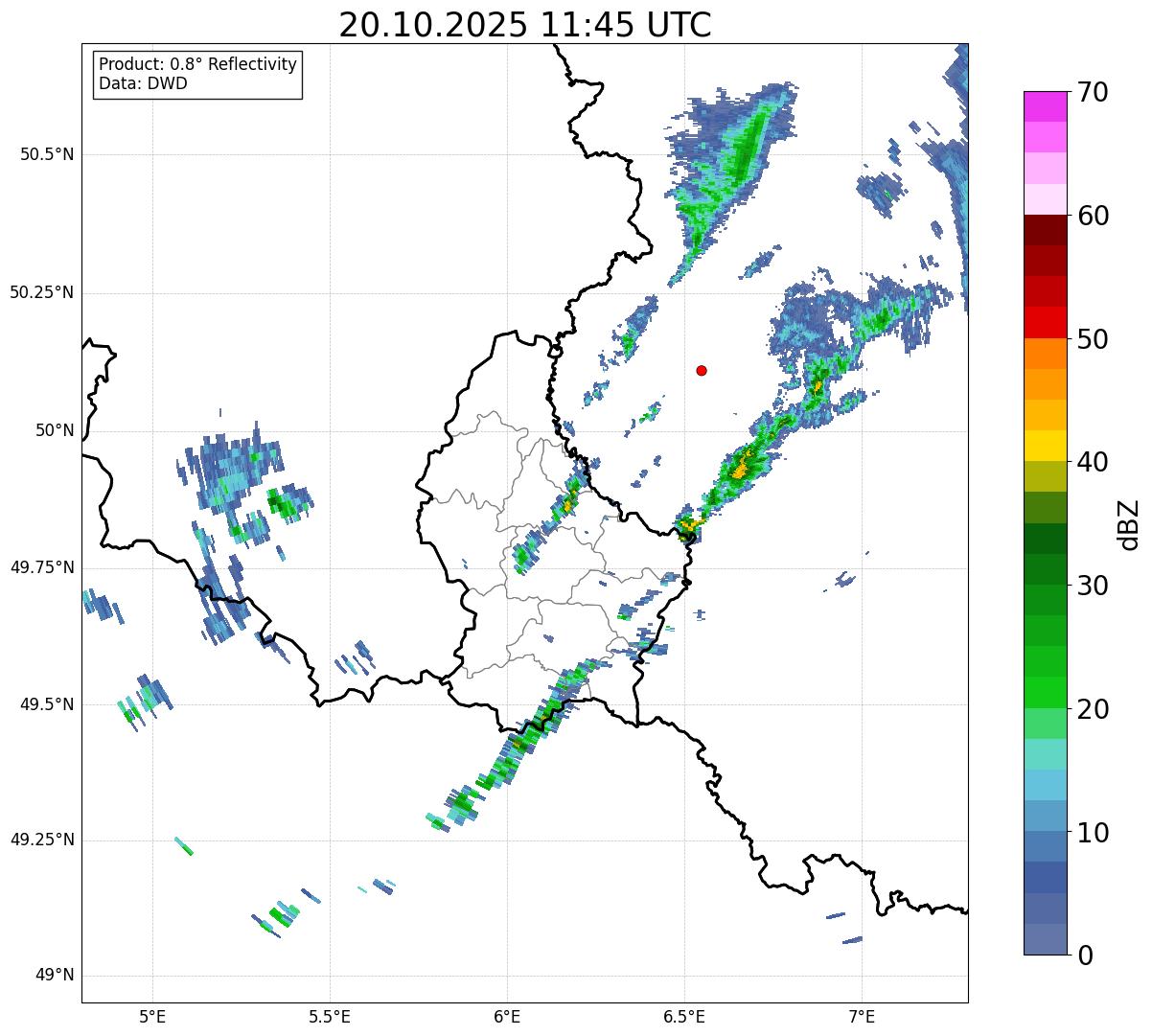Screen dimensions: 1152x1036
Task: Click the latitude label 49°N
Action: pos(53,976)
